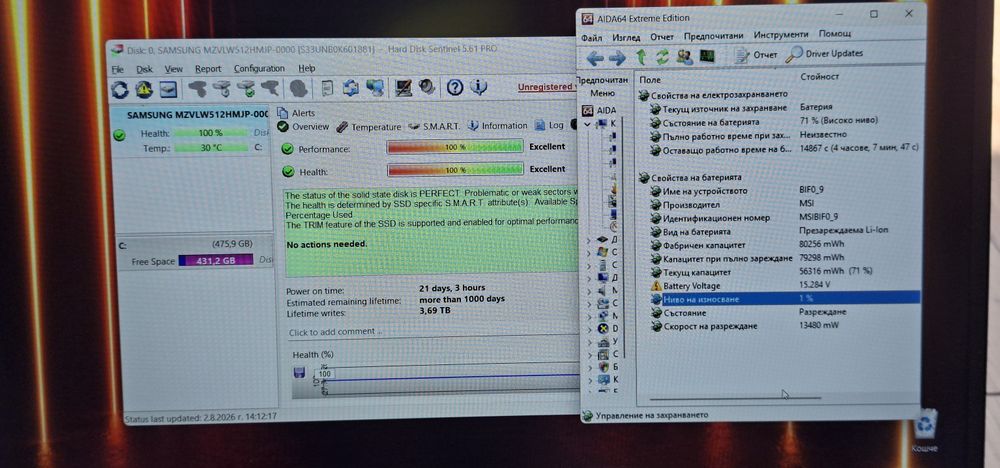Click Стойност column header in AIDA64
The image size is (1000, 468).
[x=820, y=77]
